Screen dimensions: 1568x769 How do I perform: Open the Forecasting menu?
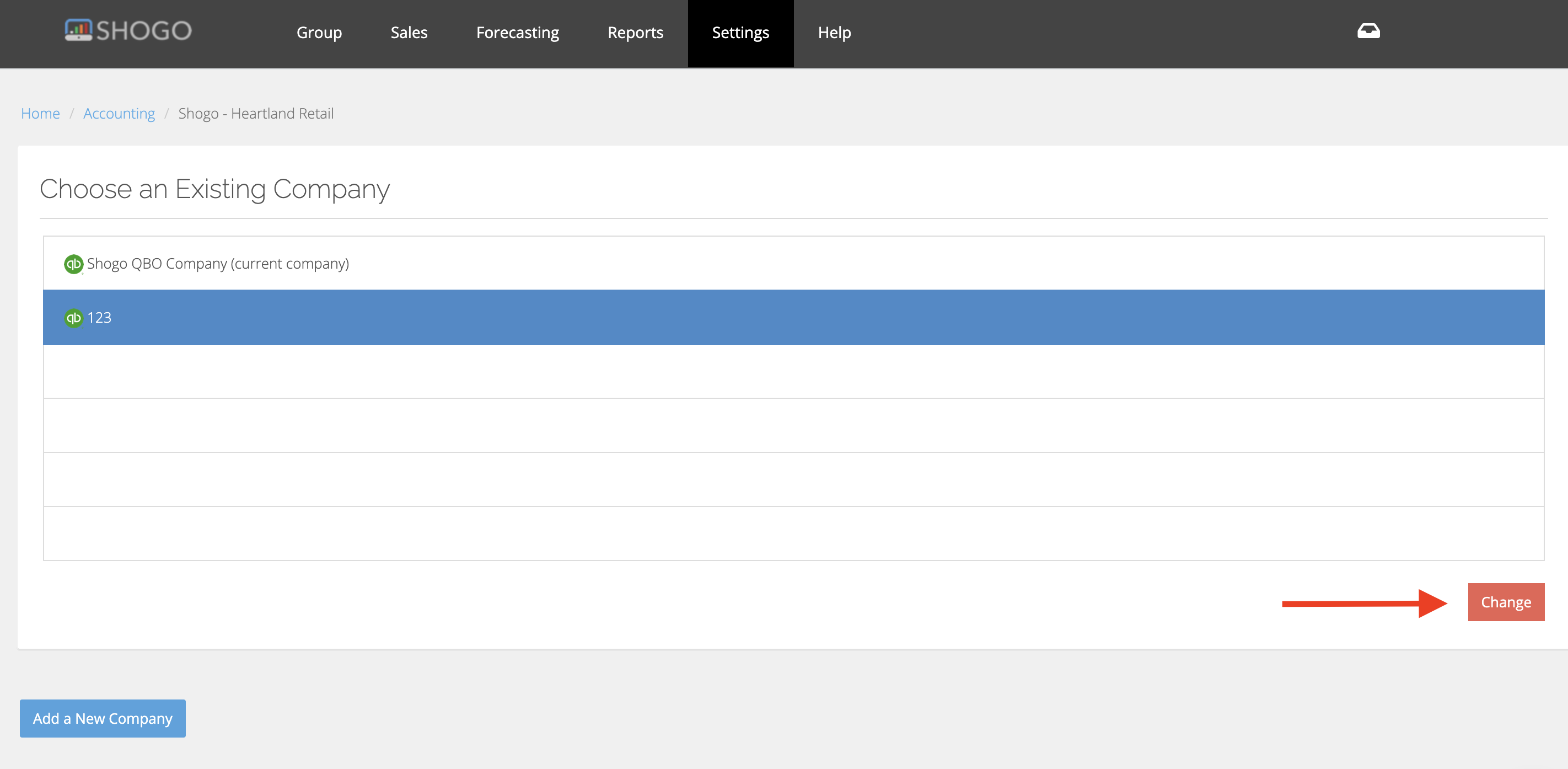[517, 32]
